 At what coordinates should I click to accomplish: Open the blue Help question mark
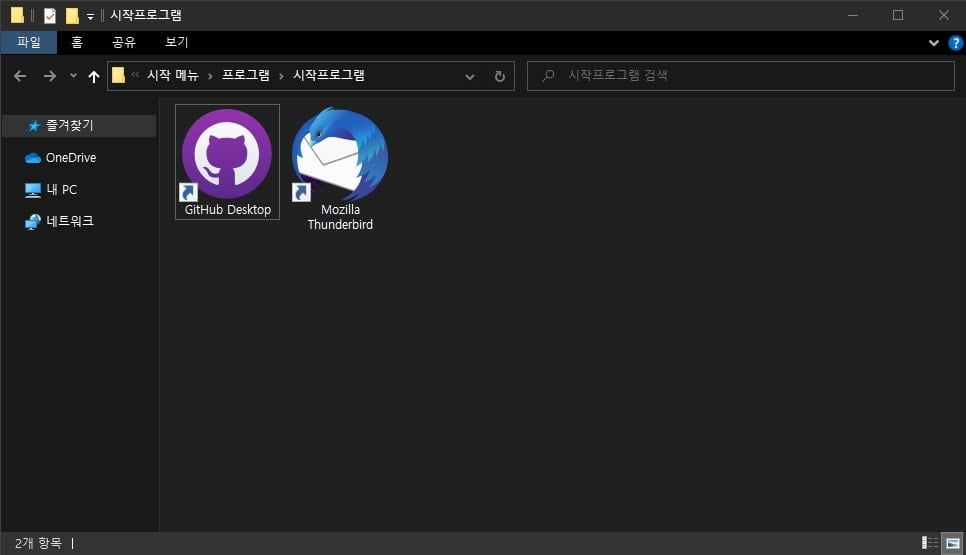(956, 43)
